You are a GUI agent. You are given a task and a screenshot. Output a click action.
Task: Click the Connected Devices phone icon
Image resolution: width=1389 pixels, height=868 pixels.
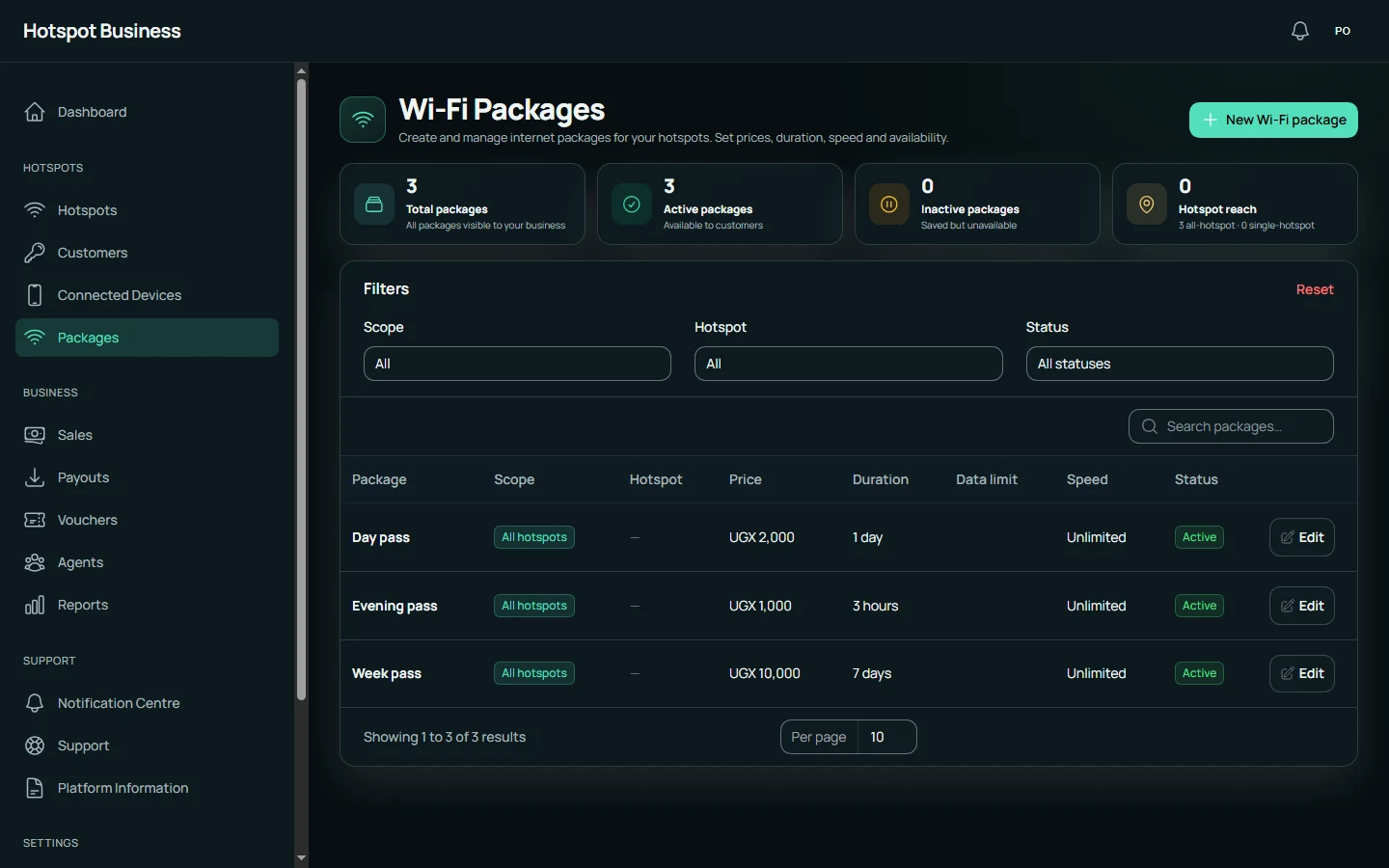pyautogui.click(x=35, y=295)
